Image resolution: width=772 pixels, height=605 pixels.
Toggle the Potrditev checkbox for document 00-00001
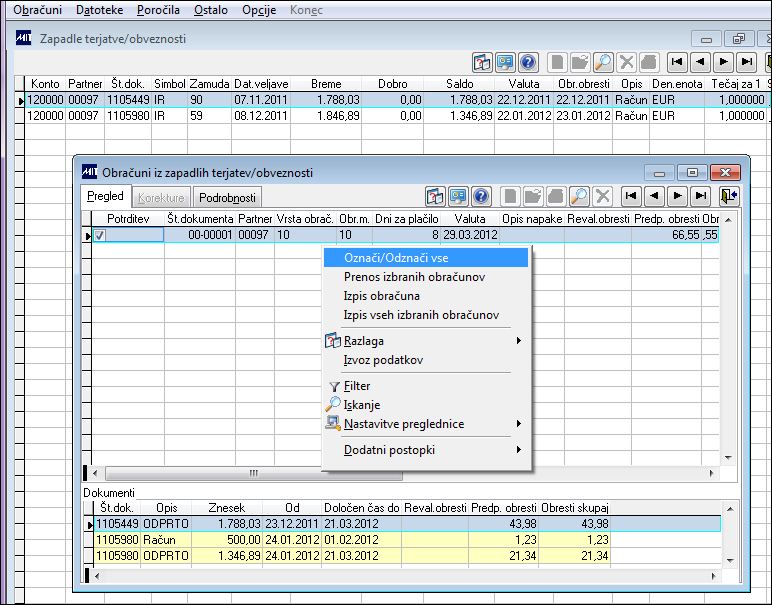click(x=100, y=235)
